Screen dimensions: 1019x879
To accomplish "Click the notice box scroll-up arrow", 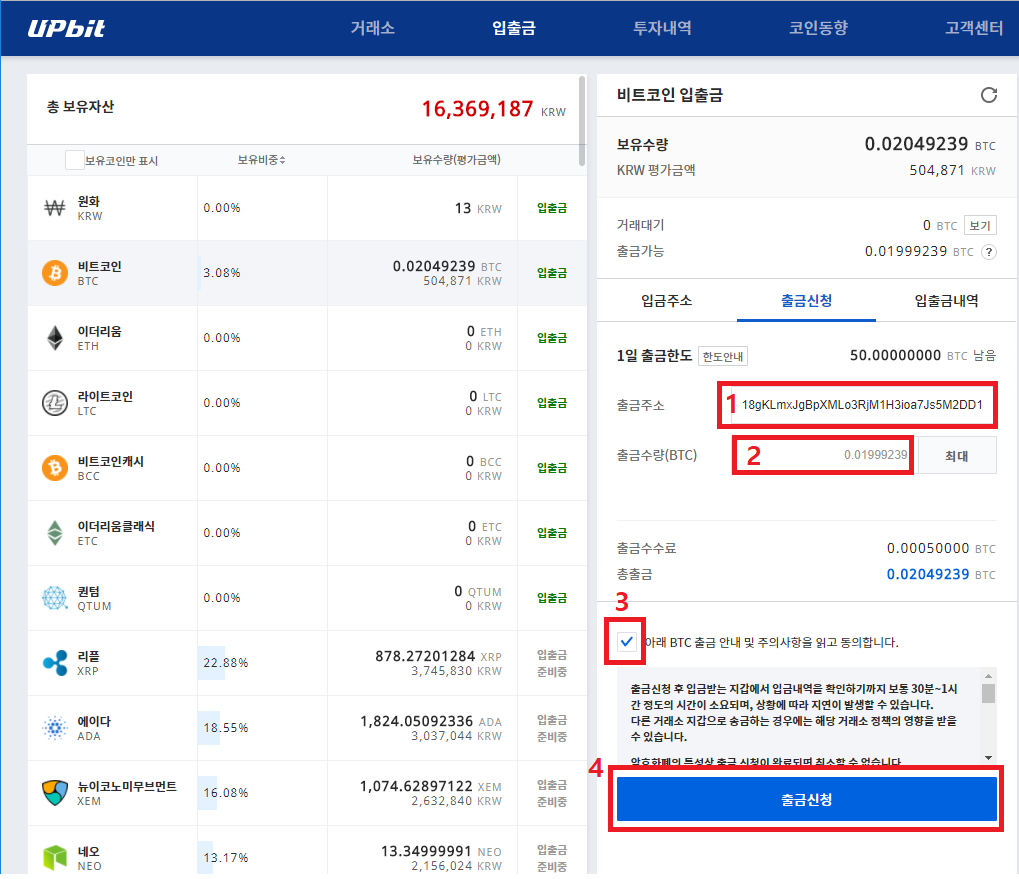I will 988,676.
